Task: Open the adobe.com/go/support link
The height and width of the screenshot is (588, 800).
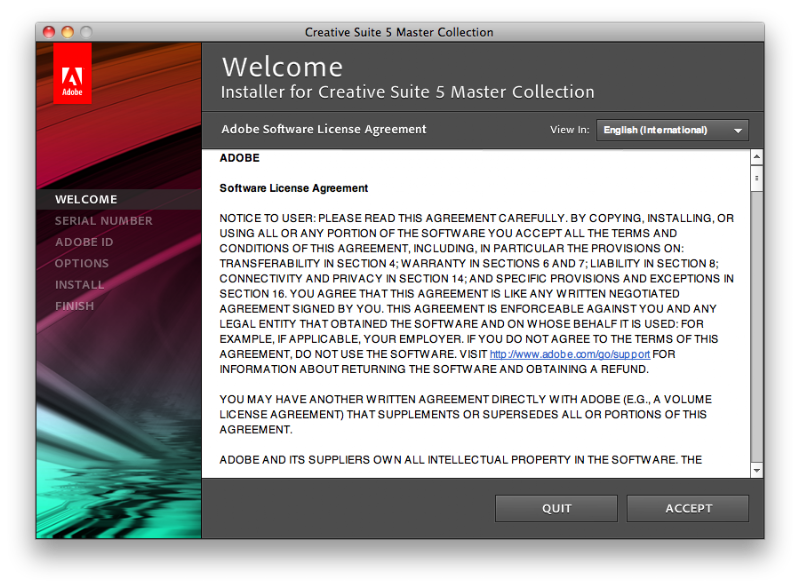Action: [x=569, y=354]
